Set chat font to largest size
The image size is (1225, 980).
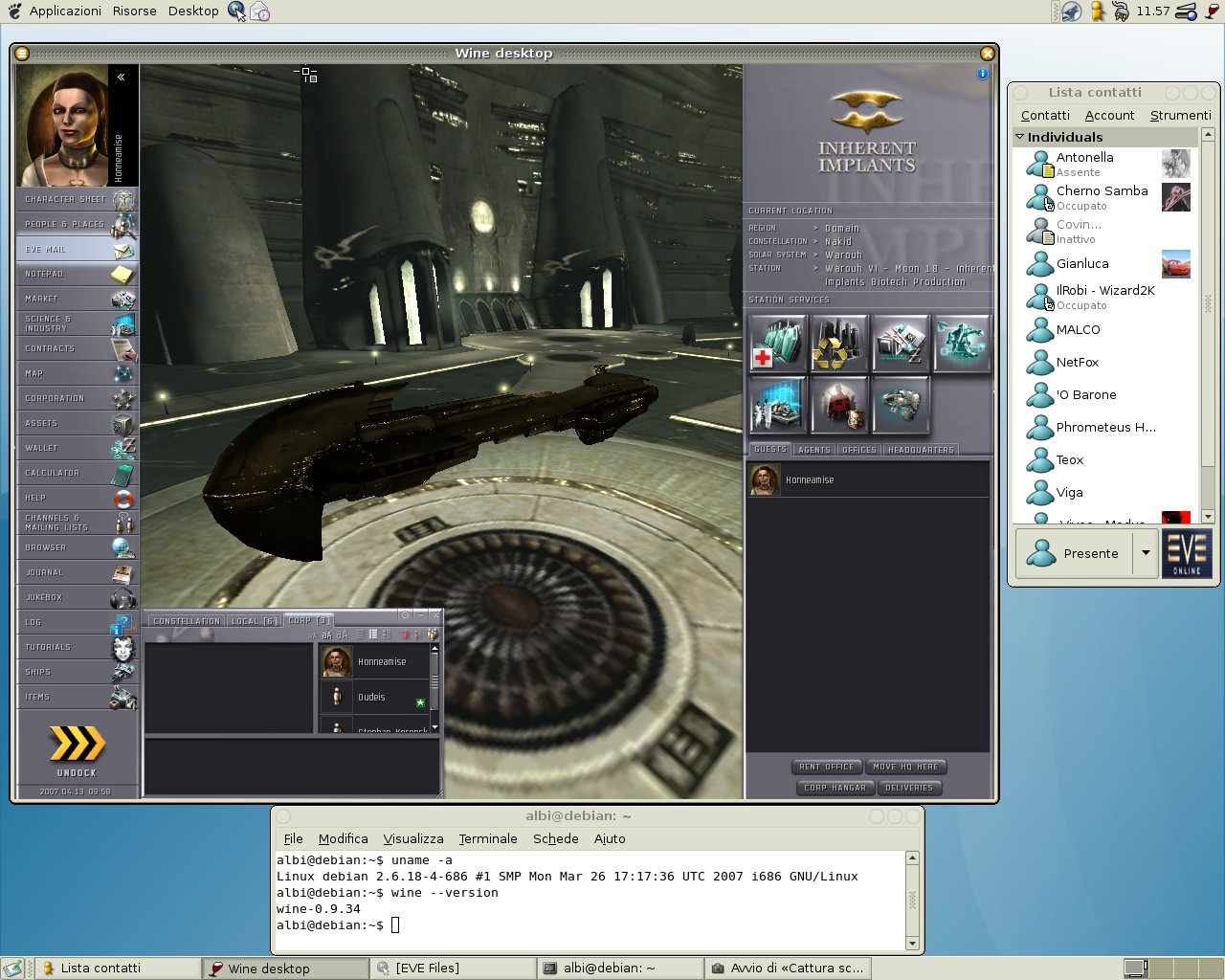342,635
